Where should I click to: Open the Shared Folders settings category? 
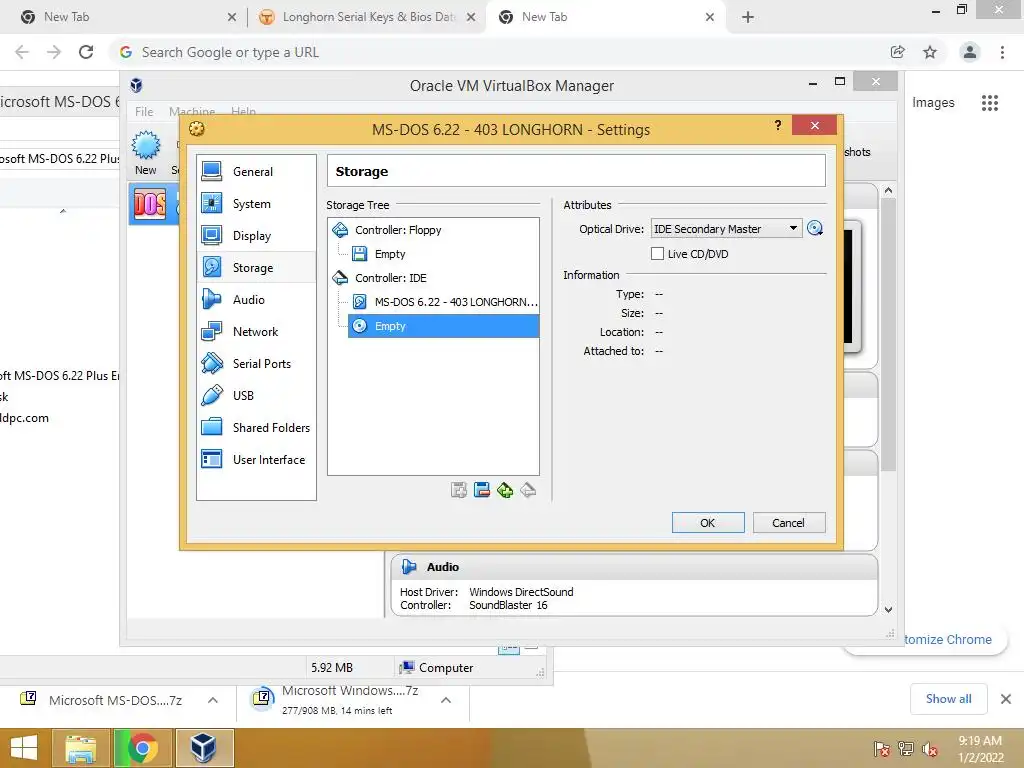click(256, 428)
